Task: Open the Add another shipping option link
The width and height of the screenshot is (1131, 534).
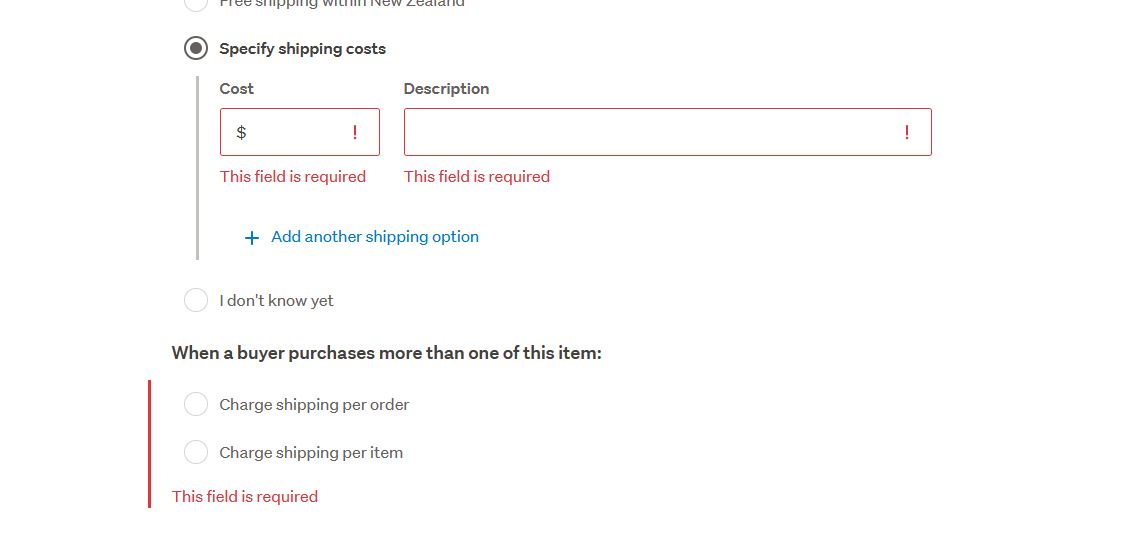Action: pos(375,237)
